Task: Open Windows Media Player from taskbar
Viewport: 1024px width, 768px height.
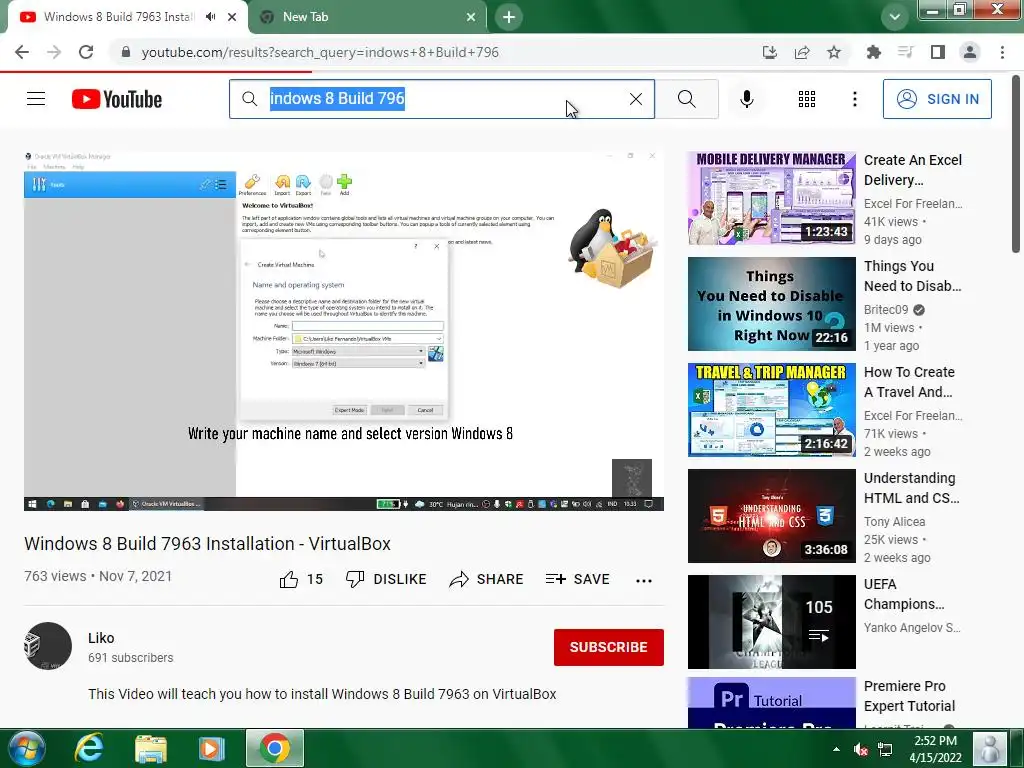Action: pyautogui.click(x=212, y=748)
